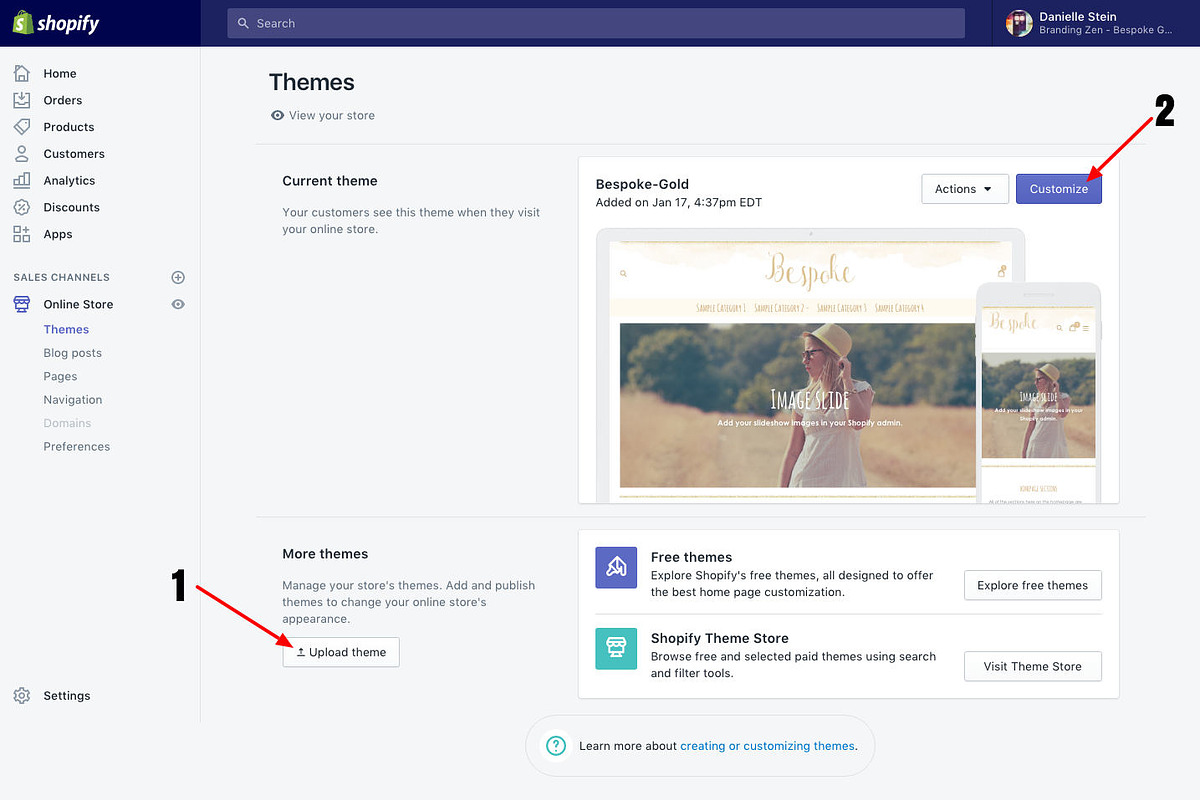
Task: Open the Products section icon
Action: coord(22,126)
